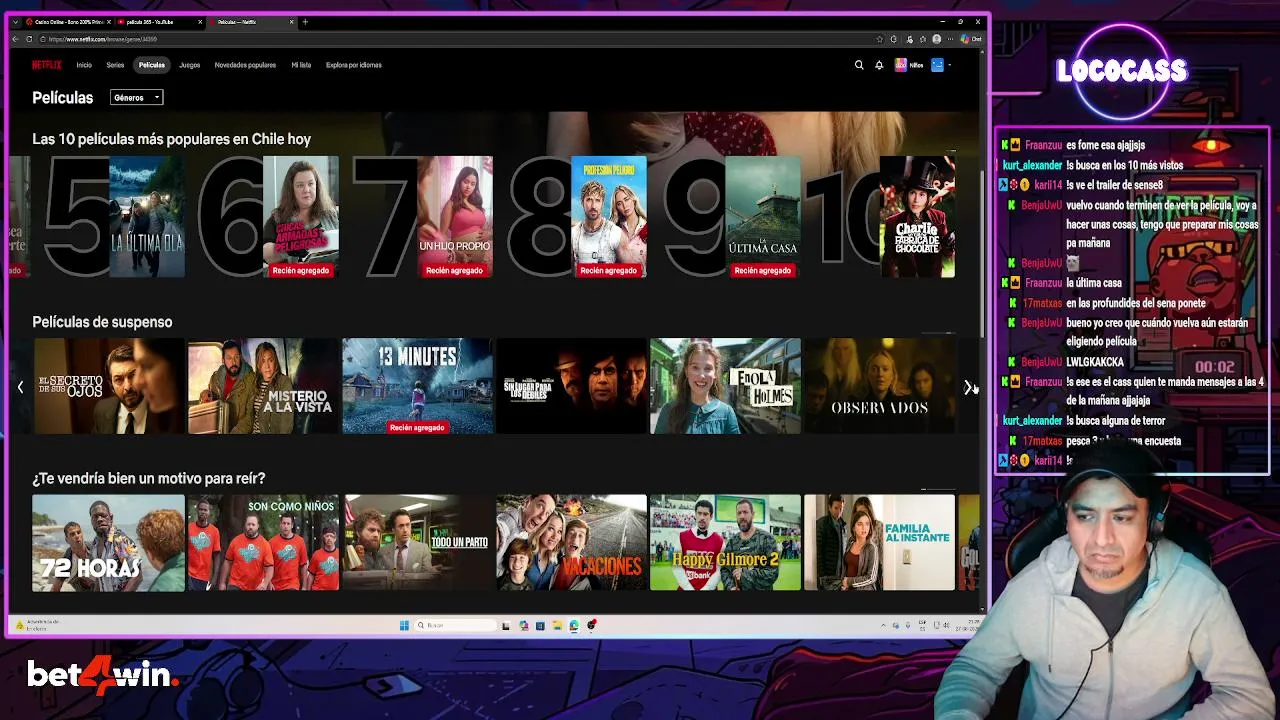This screenshot has height=720, width=1280.
Task: Close the YouTube película 365 tab
Action: [200, 22]
